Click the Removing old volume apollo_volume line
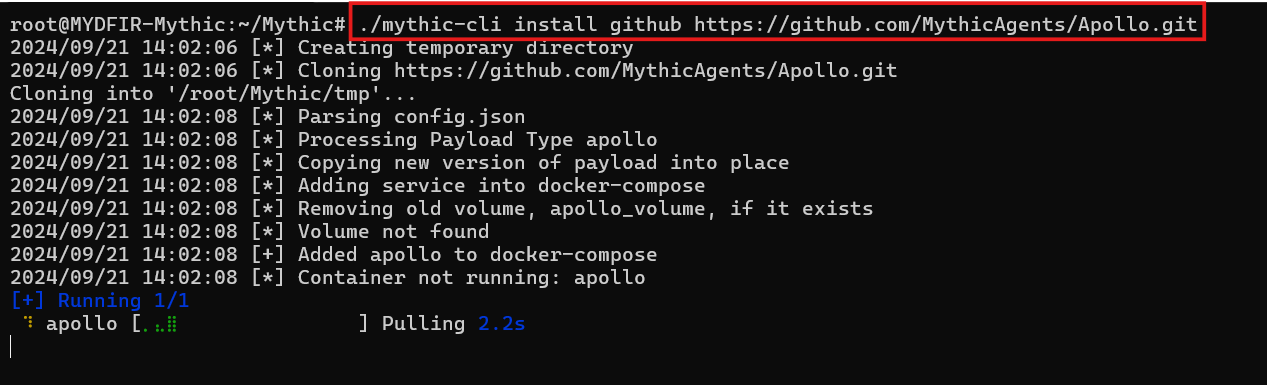 click(x=441, y=209)
